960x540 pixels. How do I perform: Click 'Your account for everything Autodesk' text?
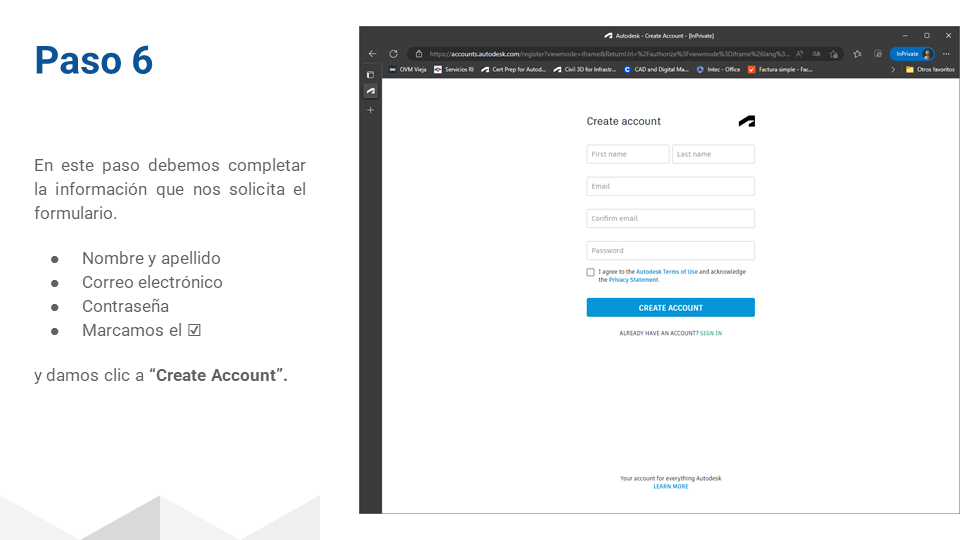670,478
